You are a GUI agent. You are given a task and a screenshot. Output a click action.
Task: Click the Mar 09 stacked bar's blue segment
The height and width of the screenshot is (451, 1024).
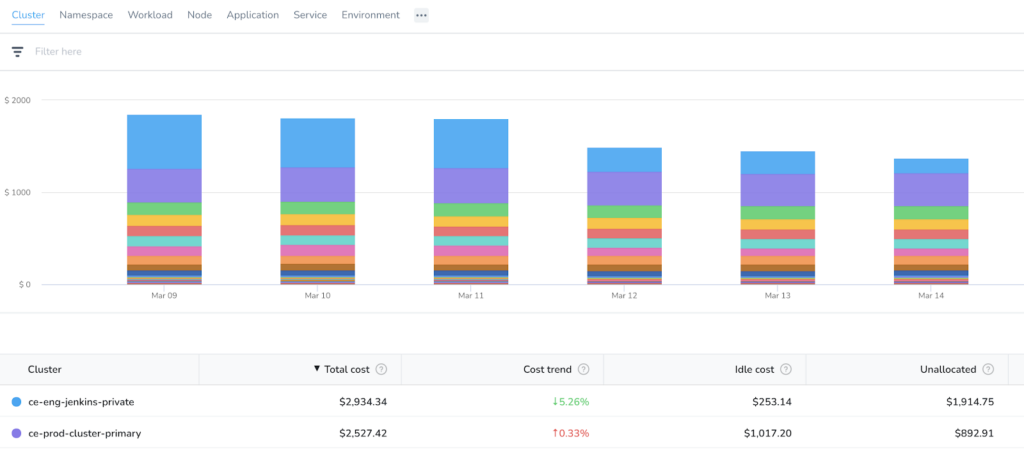(164, 142)
